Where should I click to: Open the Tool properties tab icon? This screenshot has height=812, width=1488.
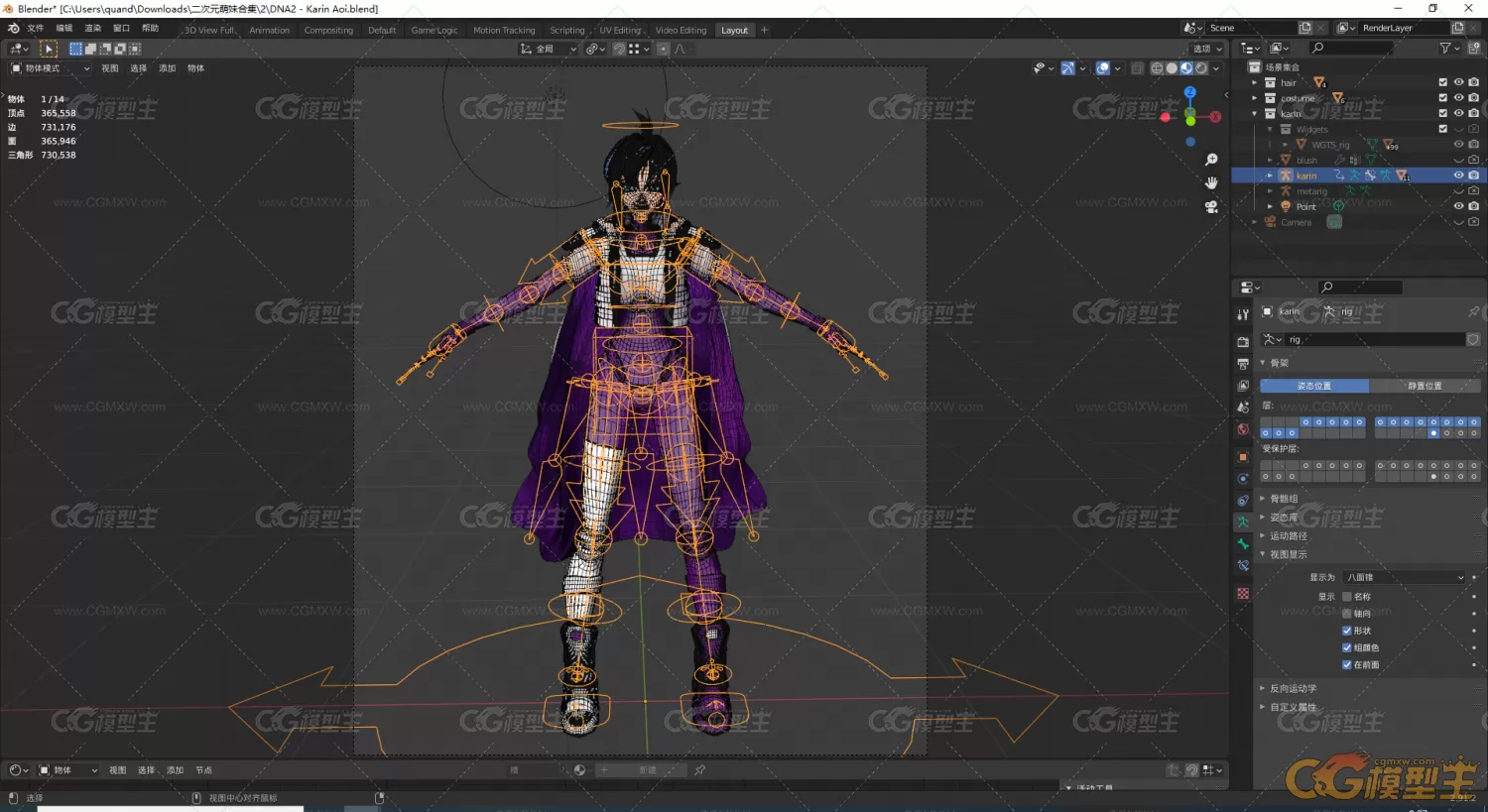tap(1243, 314)
